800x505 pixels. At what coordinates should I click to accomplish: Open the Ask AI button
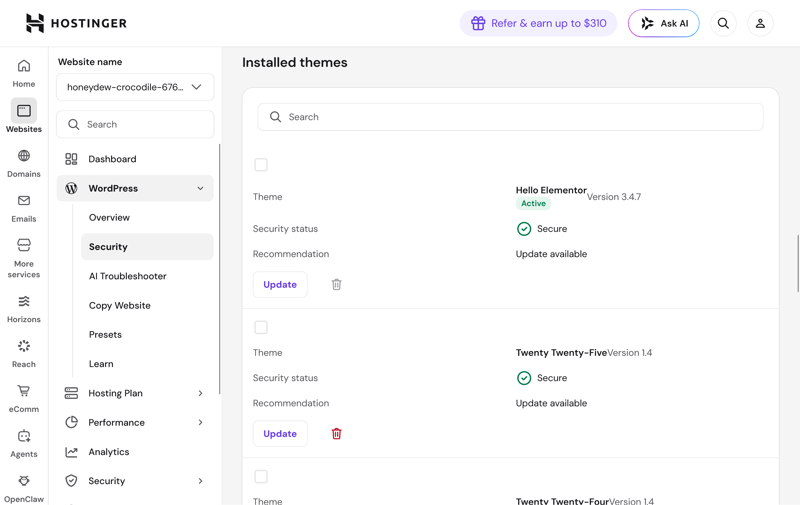tap(663, 23)
